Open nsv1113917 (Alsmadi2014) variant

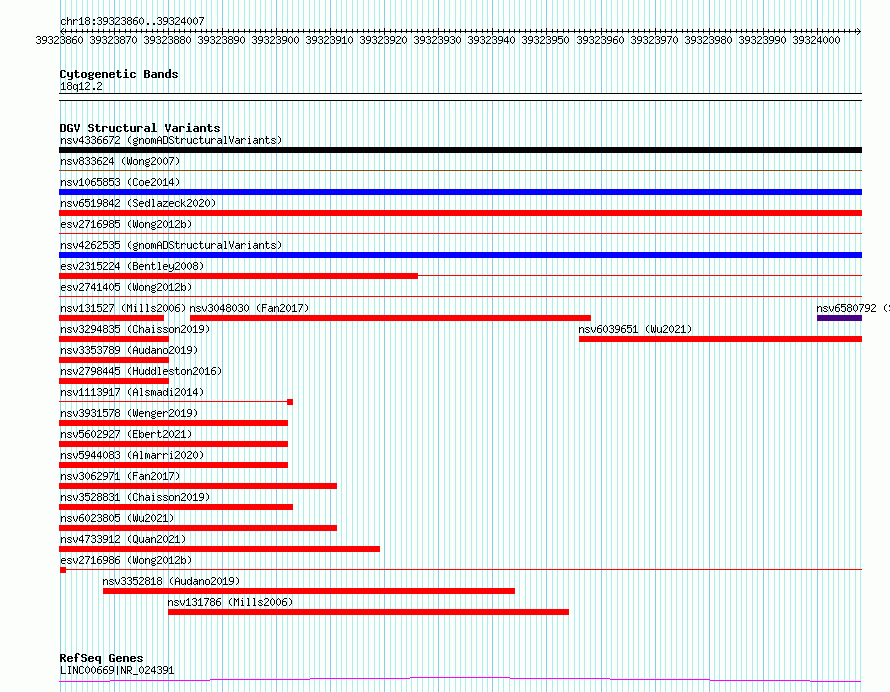tap(132, 392)
